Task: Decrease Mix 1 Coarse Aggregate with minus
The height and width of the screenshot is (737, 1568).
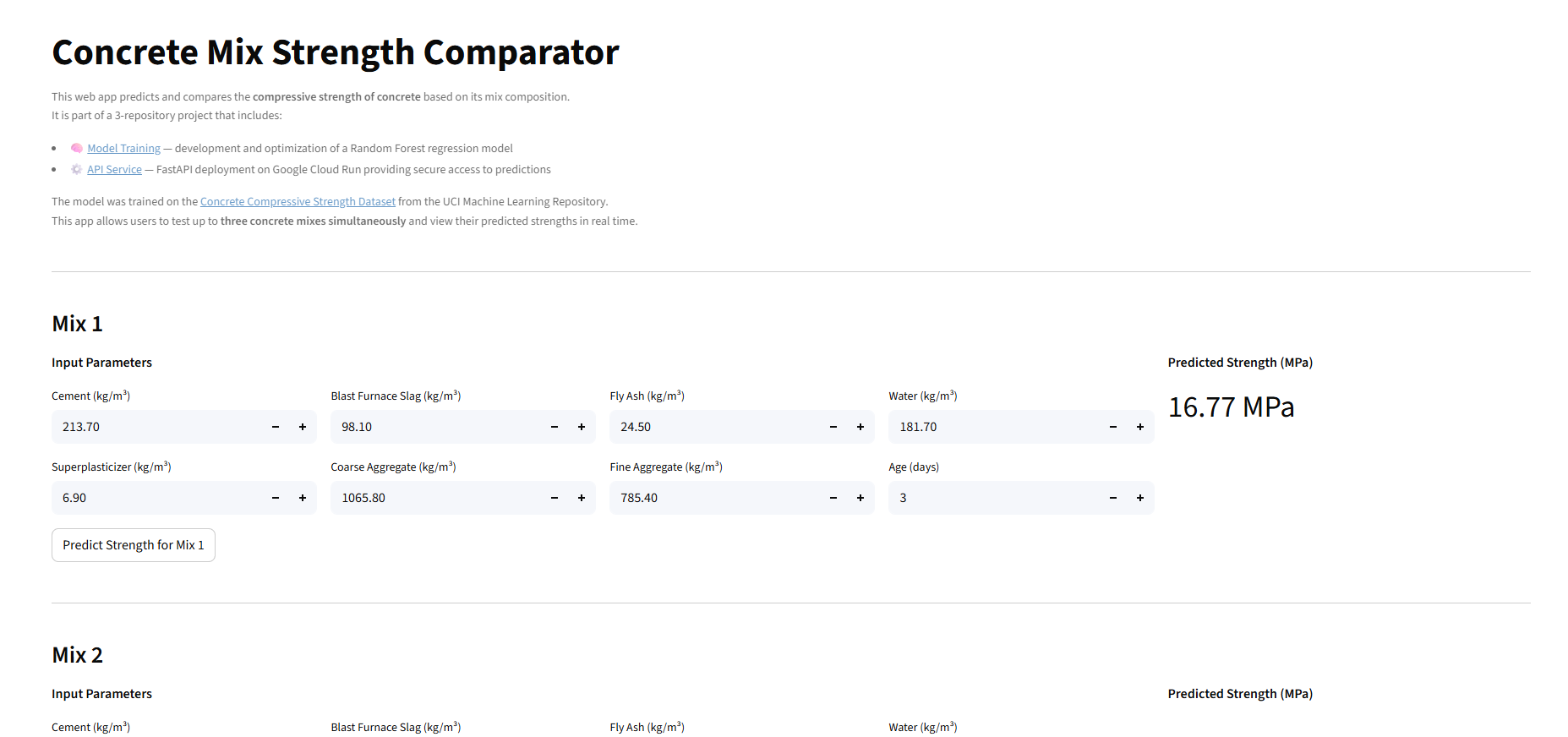Action: pyautogui.click(x=555, y=498)
